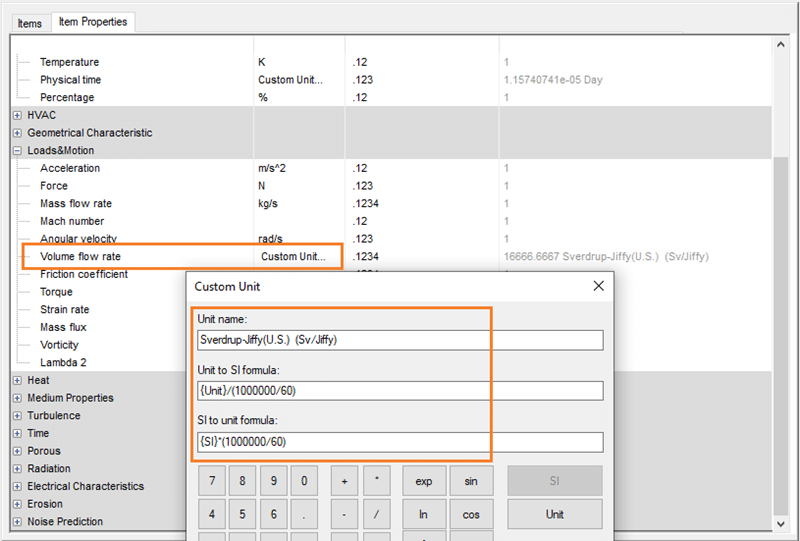Viewport: 800px width, 541px height.
Task: Insert the cos function
Action: click(x=471, y=514)
